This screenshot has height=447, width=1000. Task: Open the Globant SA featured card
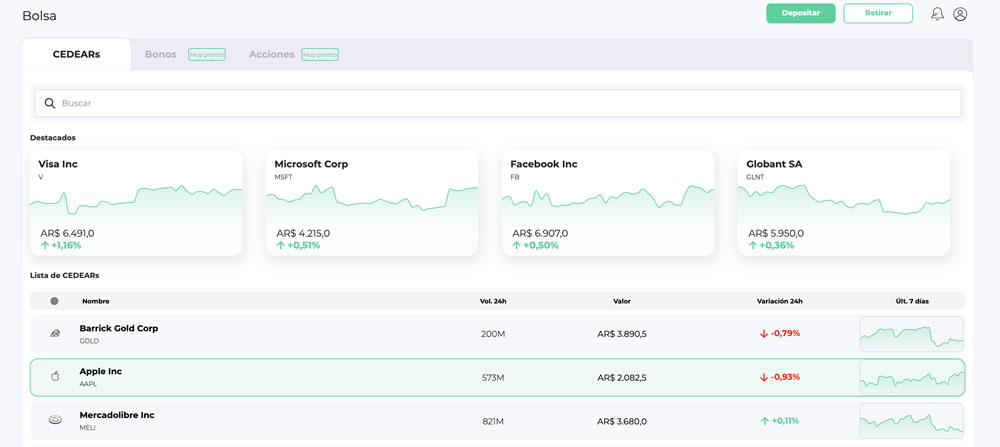point(844,203)
